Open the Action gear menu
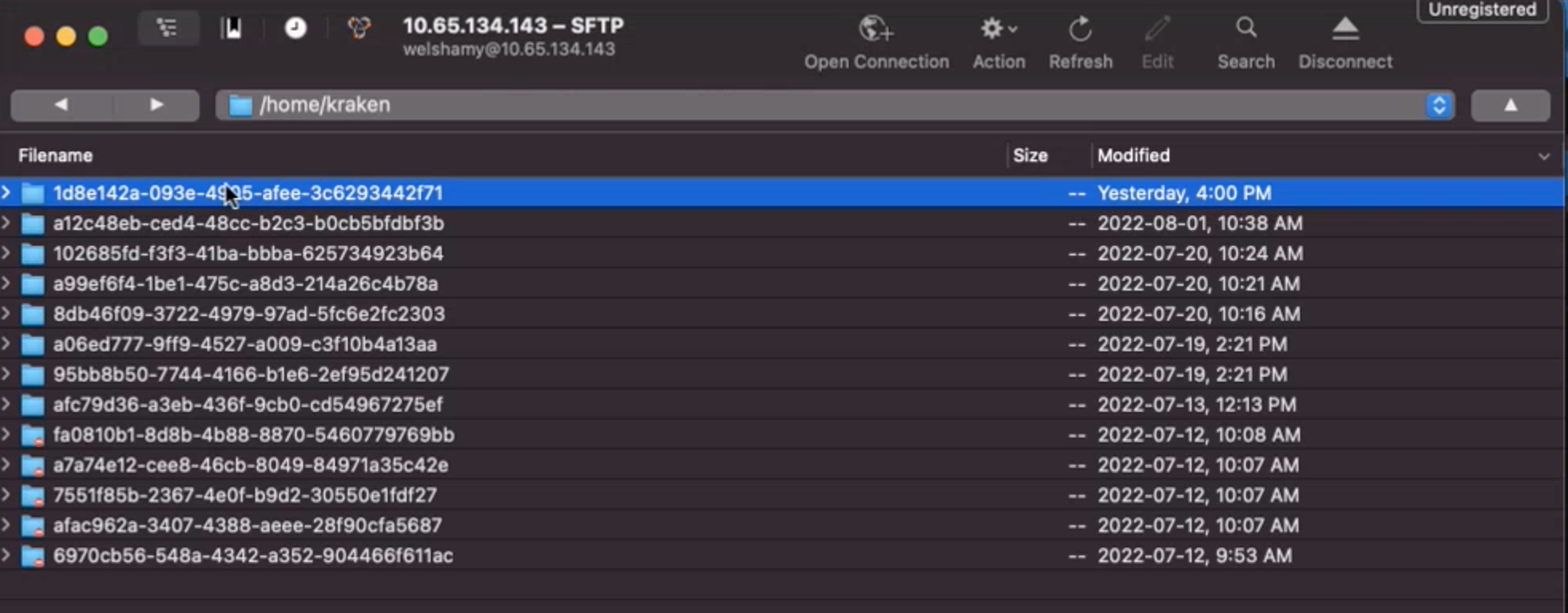 998,30
